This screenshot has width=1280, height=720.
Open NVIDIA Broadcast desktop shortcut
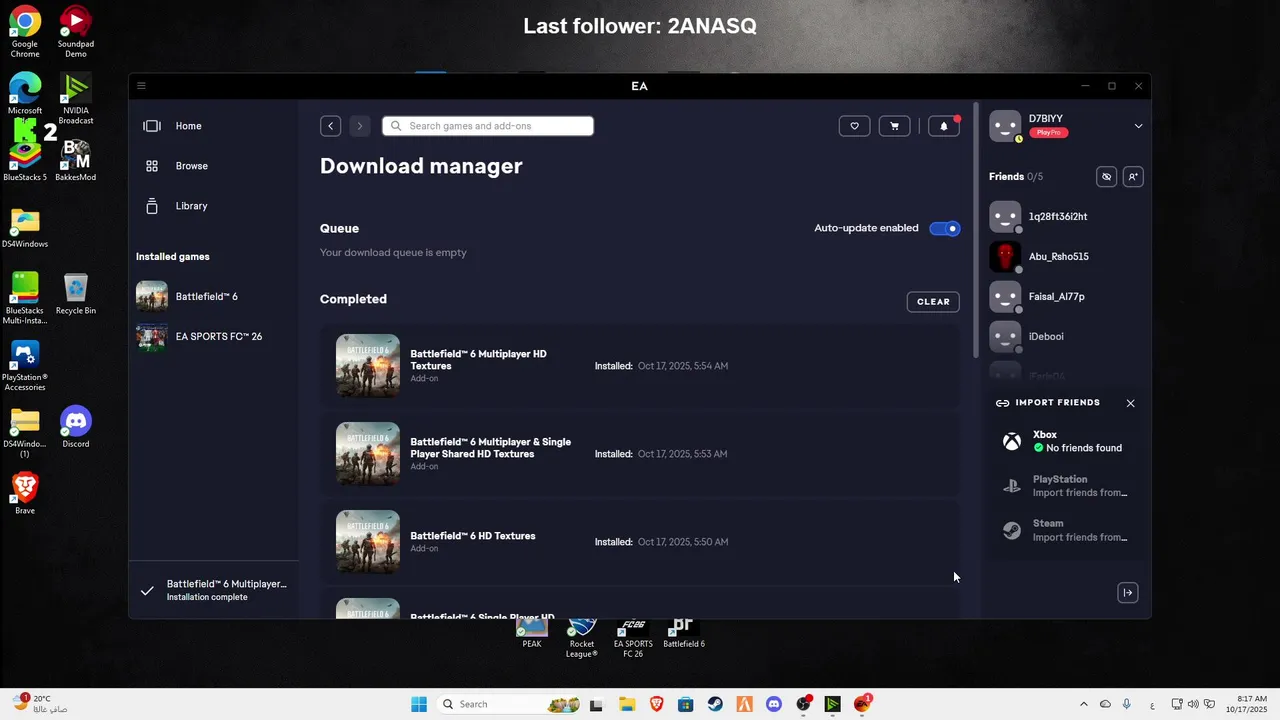[76, 98]
